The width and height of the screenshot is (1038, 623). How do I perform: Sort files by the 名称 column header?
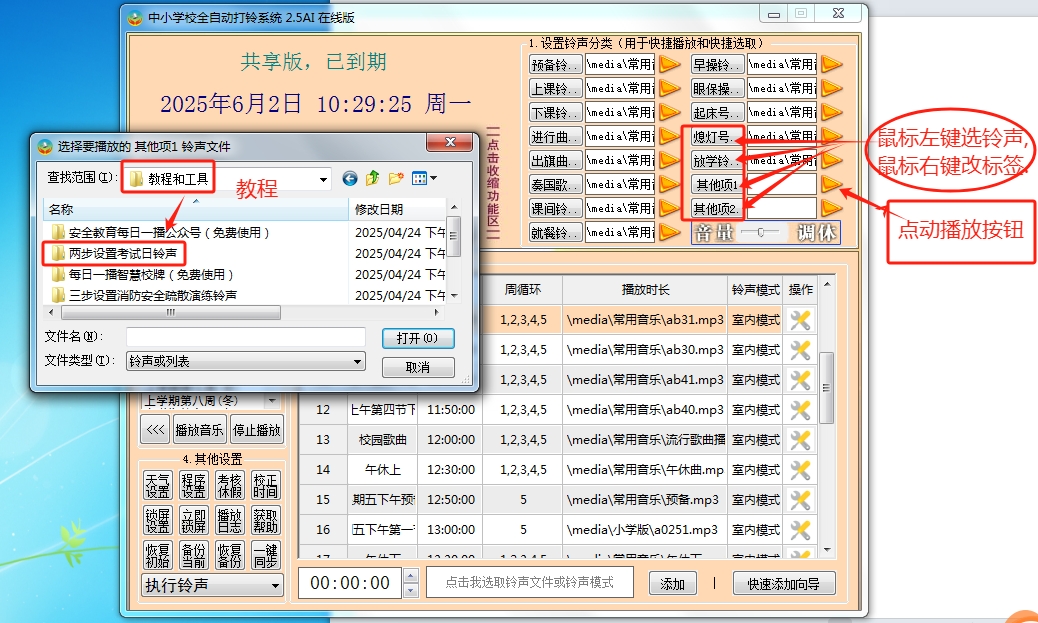click(x=196, y=209)
